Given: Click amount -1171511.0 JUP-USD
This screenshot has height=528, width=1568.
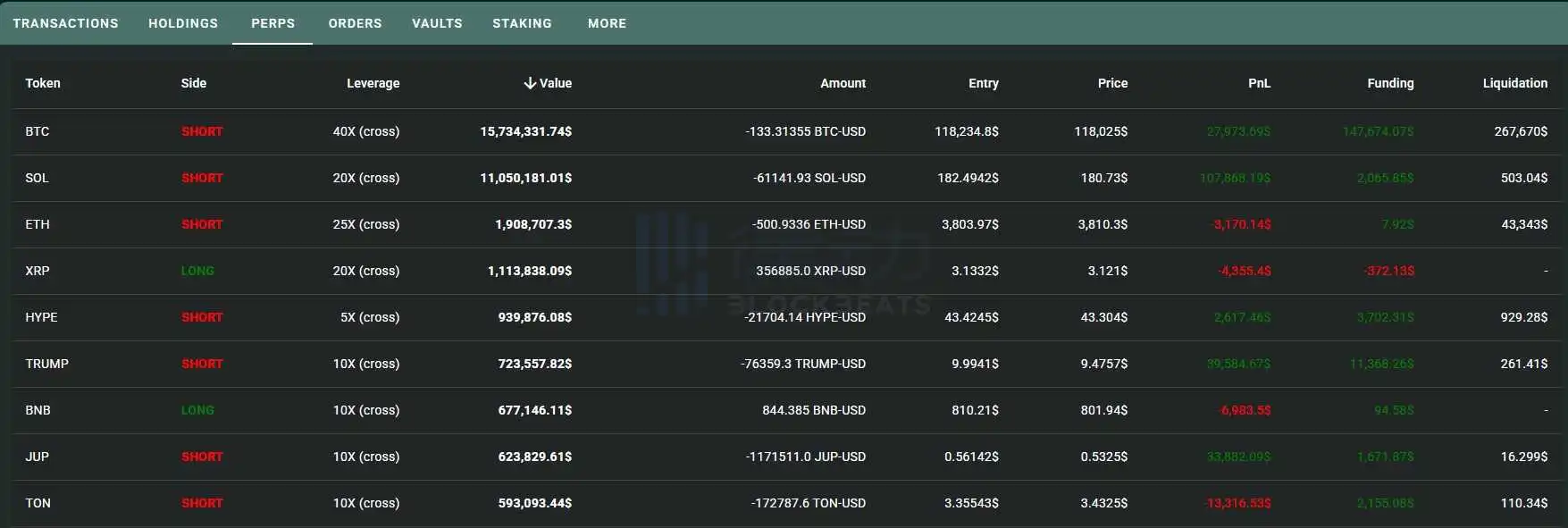Looking at the screenshot, I should click(x=806, y=457).
